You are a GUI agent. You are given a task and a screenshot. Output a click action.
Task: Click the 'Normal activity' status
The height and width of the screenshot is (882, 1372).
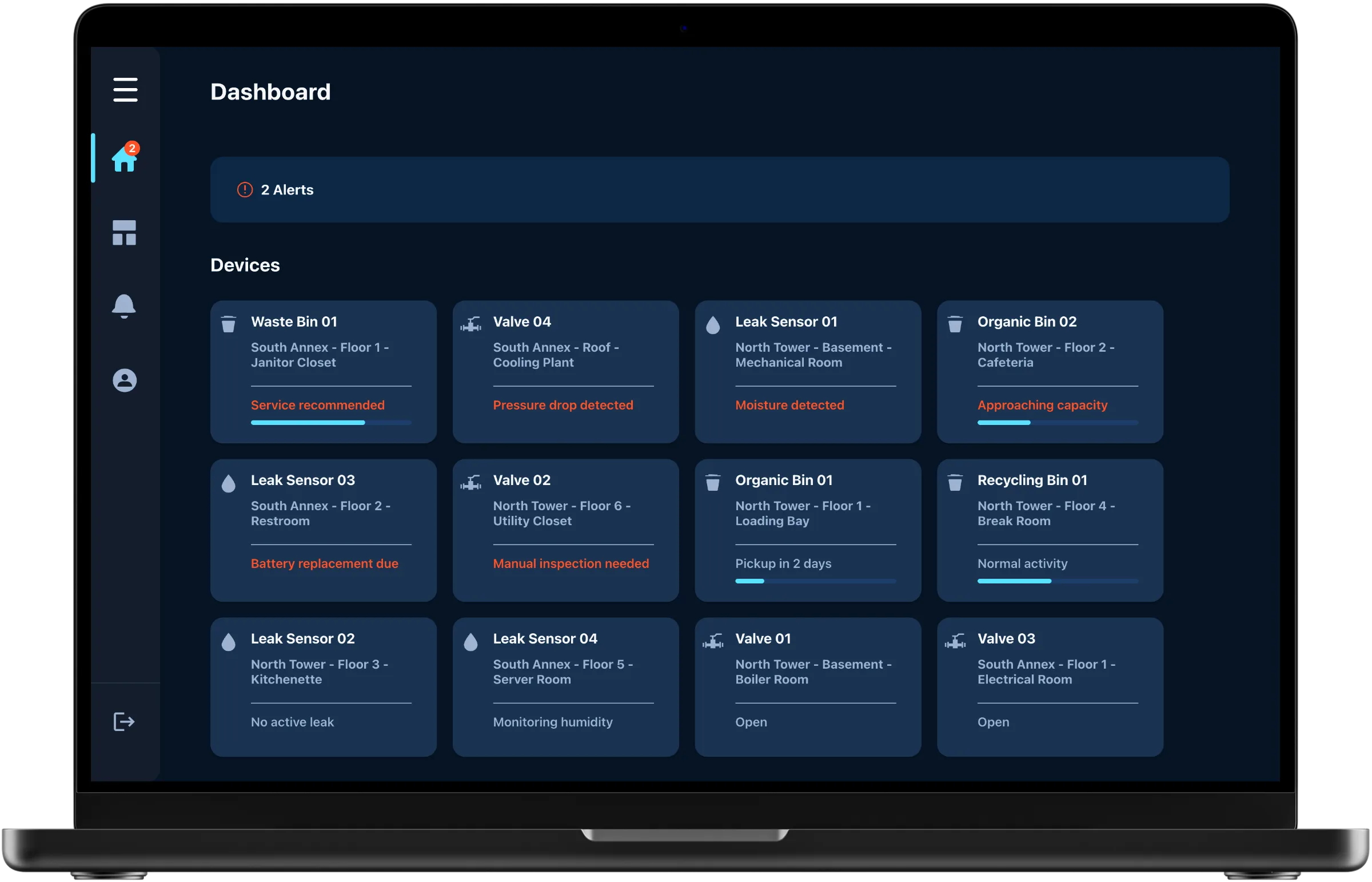pos(1022,563)
